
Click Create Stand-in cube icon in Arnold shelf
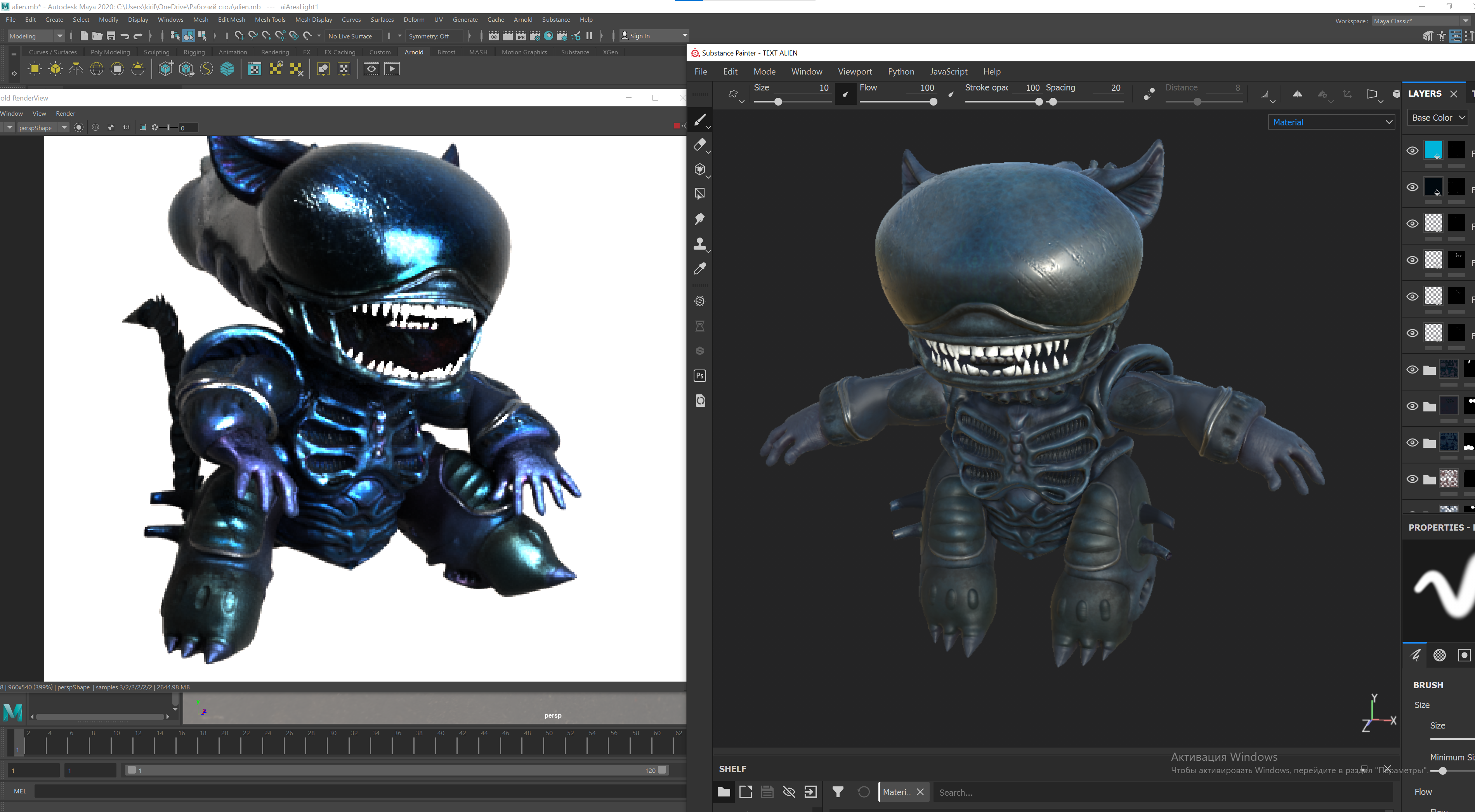click(165, 69)
